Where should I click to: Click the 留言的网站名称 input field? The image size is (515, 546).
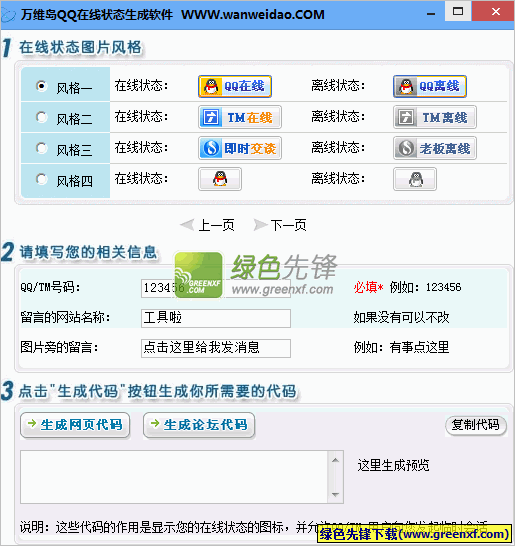[216, 318]
